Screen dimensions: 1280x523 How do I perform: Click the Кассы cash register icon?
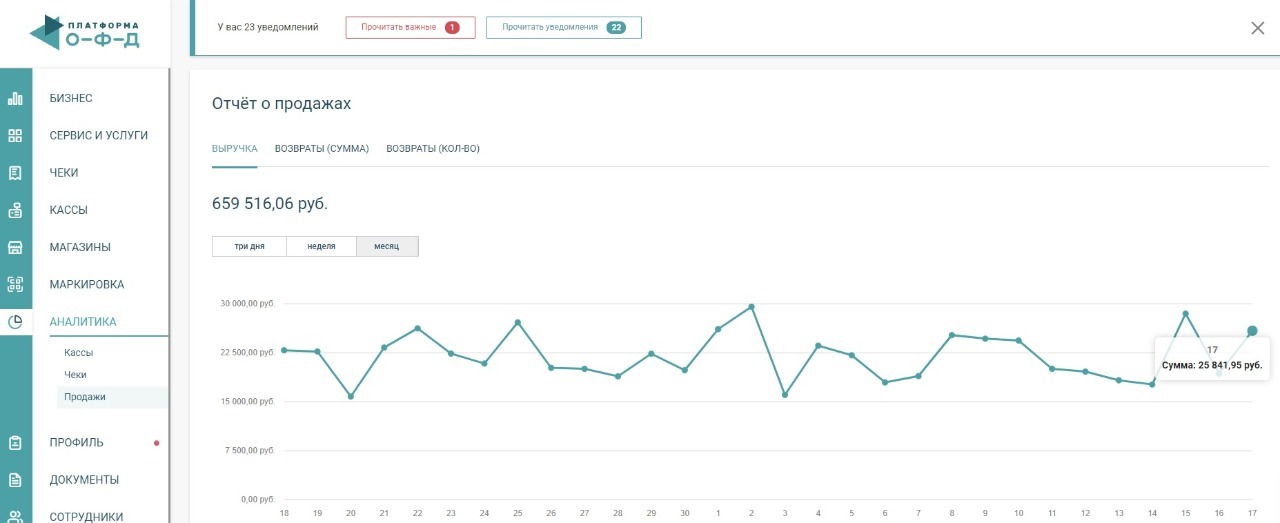point(15,210)
